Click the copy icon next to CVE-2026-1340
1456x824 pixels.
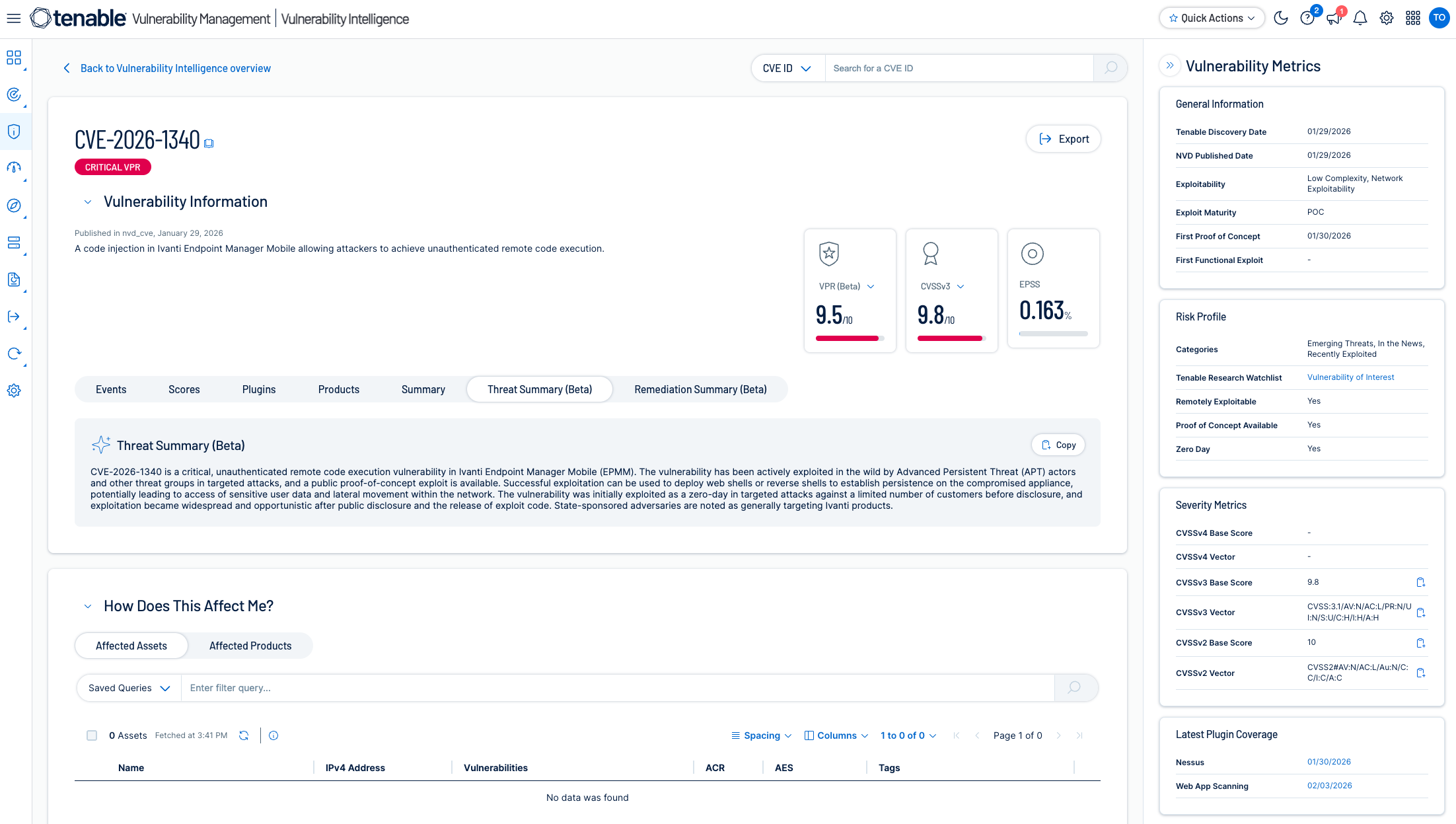tap(209, 143)
